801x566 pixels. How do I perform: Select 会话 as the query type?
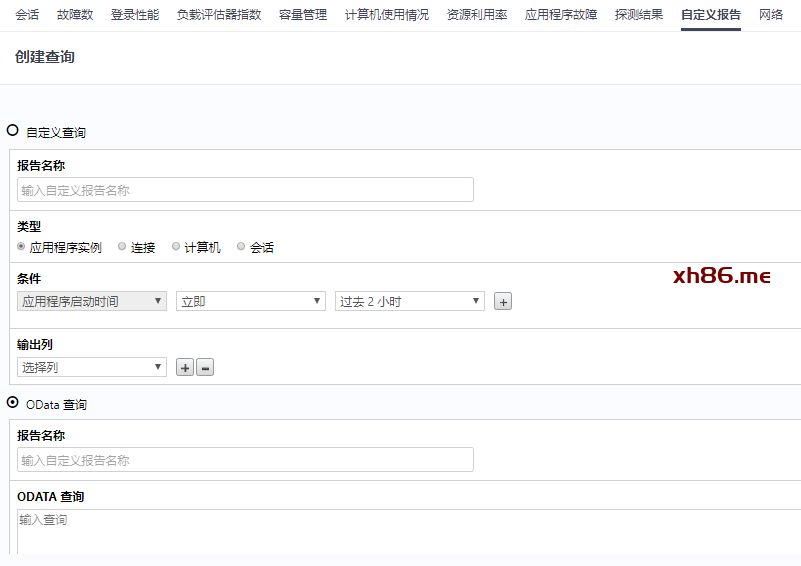(x=241, y=247)
